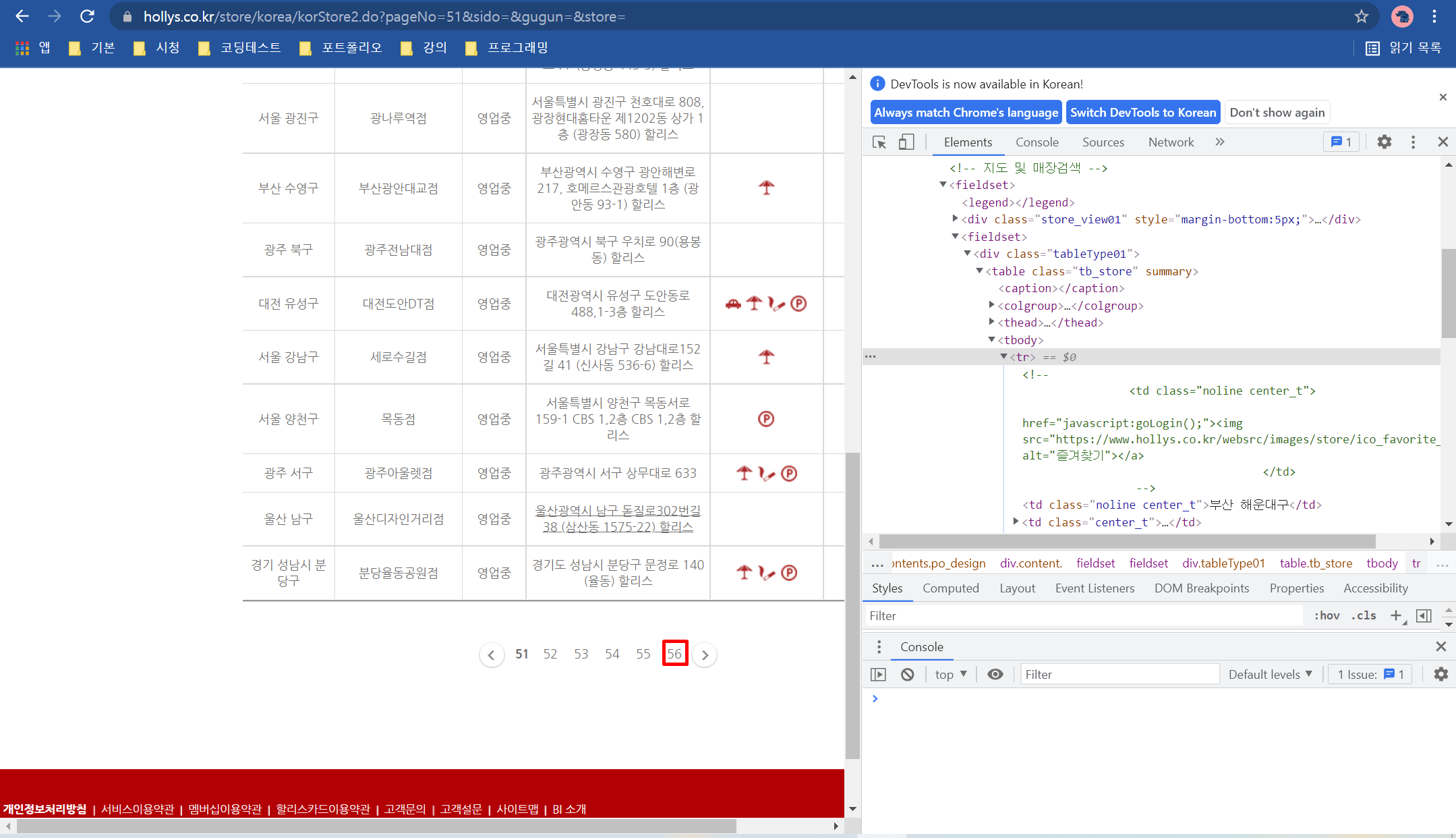The image size is (1456, 838).
Task: Click the clear console icon
Action: 907,674
